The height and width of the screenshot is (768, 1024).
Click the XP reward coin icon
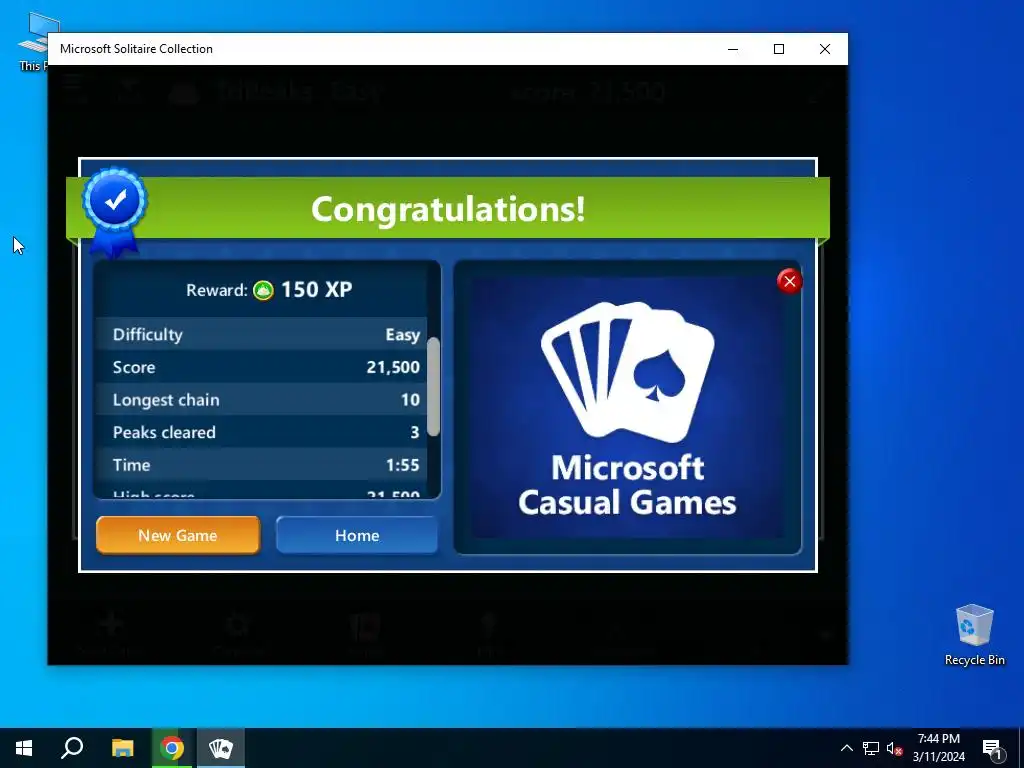click(263, 290)
